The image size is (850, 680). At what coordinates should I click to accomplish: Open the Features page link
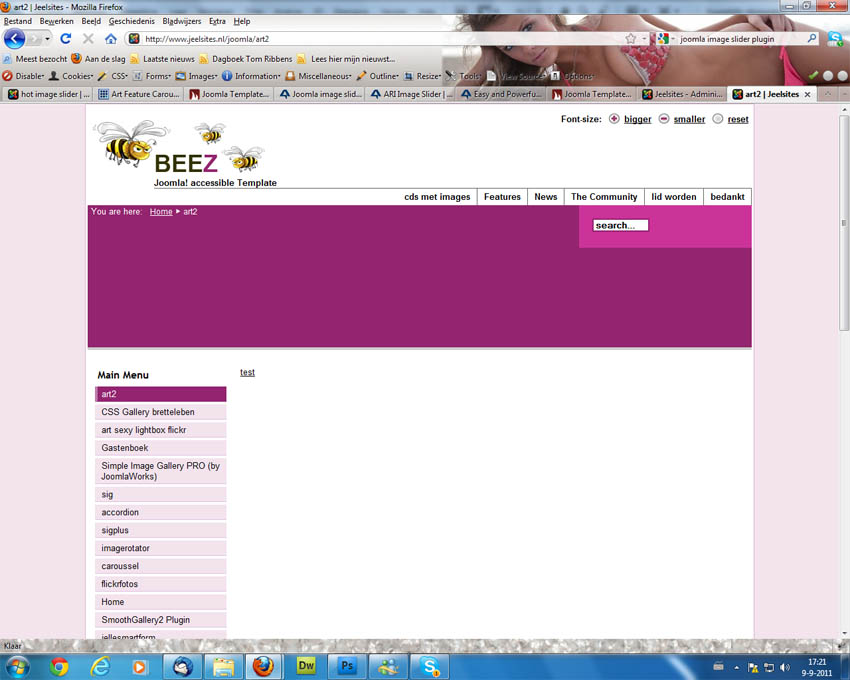(x=502, y=197)
